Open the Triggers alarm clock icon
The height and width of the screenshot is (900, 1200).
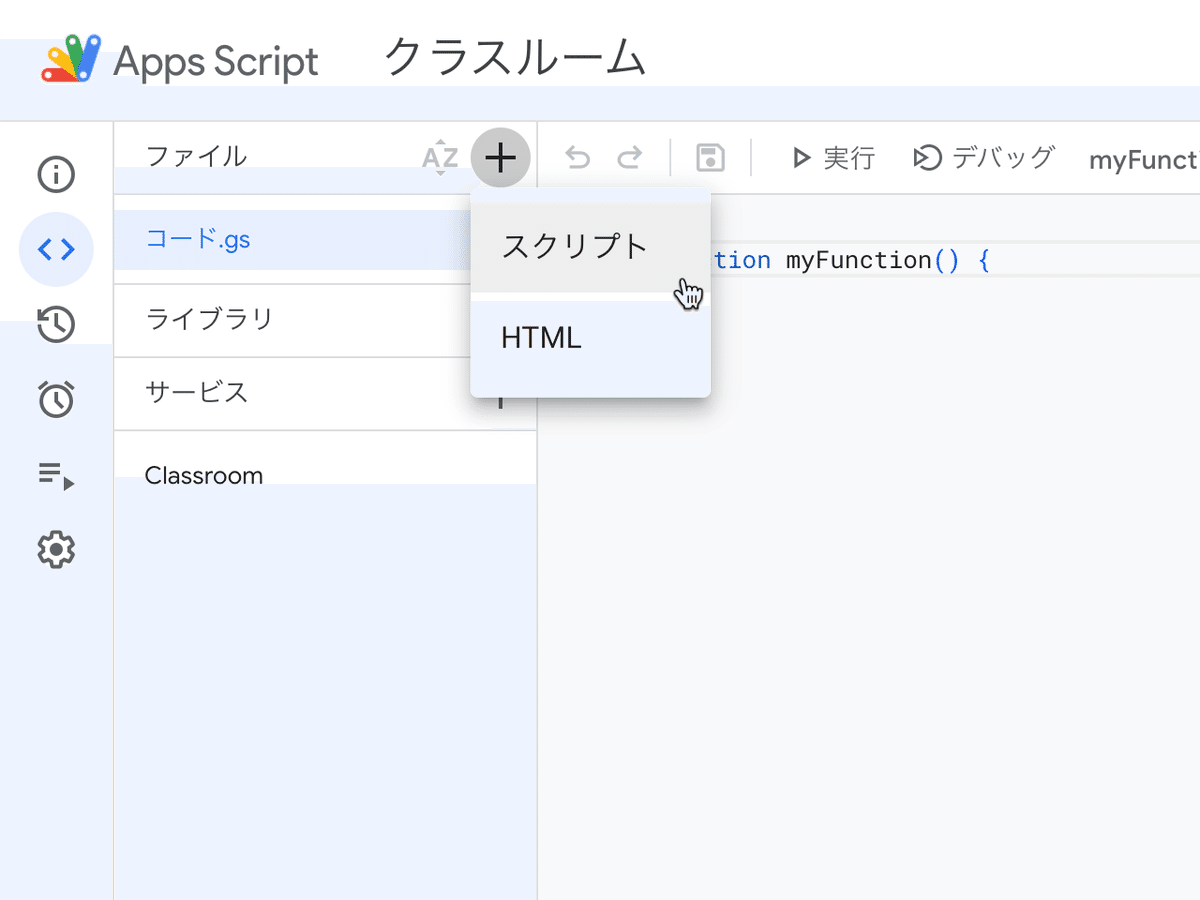(56, 399)
